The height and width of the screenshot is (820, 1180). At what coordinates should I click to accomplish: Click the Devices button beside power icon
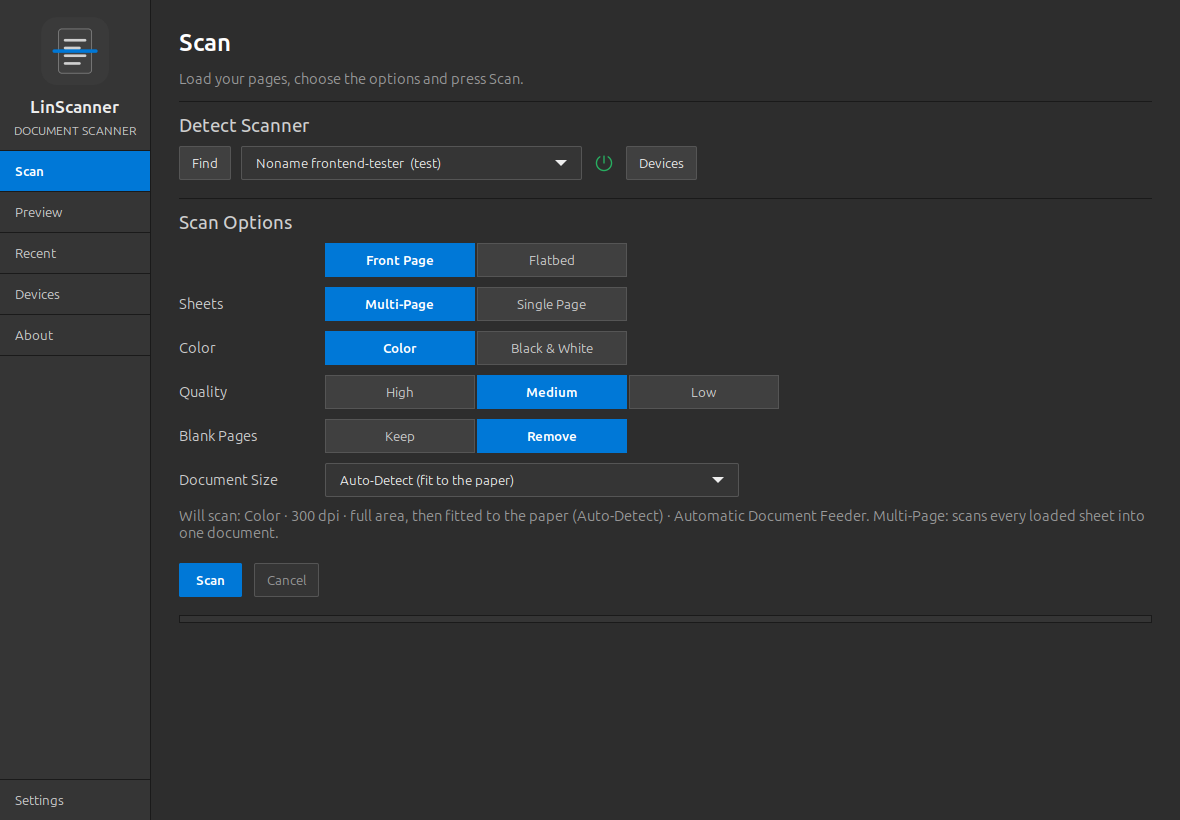pyautogui.click(x=661, y=163)
